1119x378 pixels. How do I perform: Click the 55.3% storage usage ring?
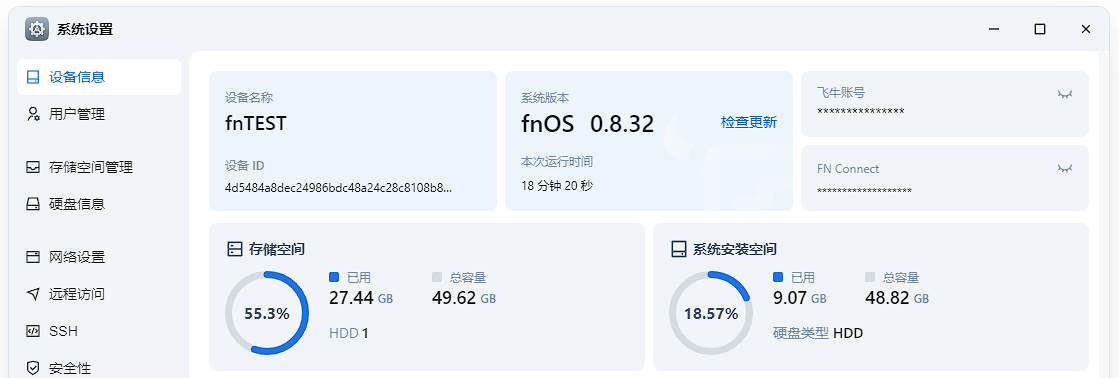click(267, 313)
